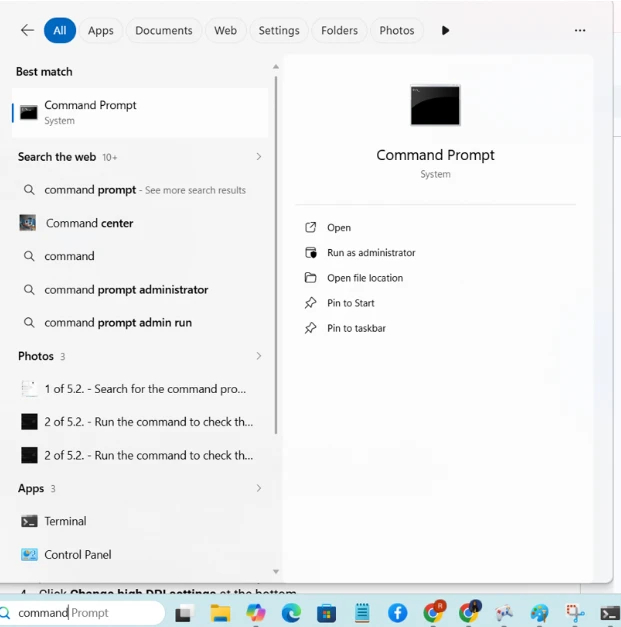
Task: Click magnifier icon beside command prompt suggestion
Action: pos(29,190)
